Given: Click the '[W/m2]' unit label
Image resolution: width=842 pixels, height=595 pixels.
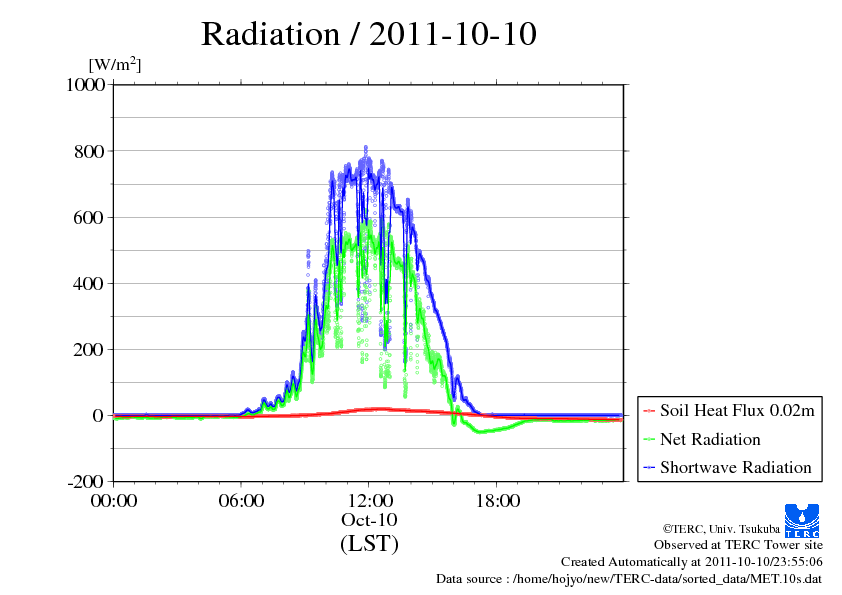Looking at the screenshot, I should point(115,64).
